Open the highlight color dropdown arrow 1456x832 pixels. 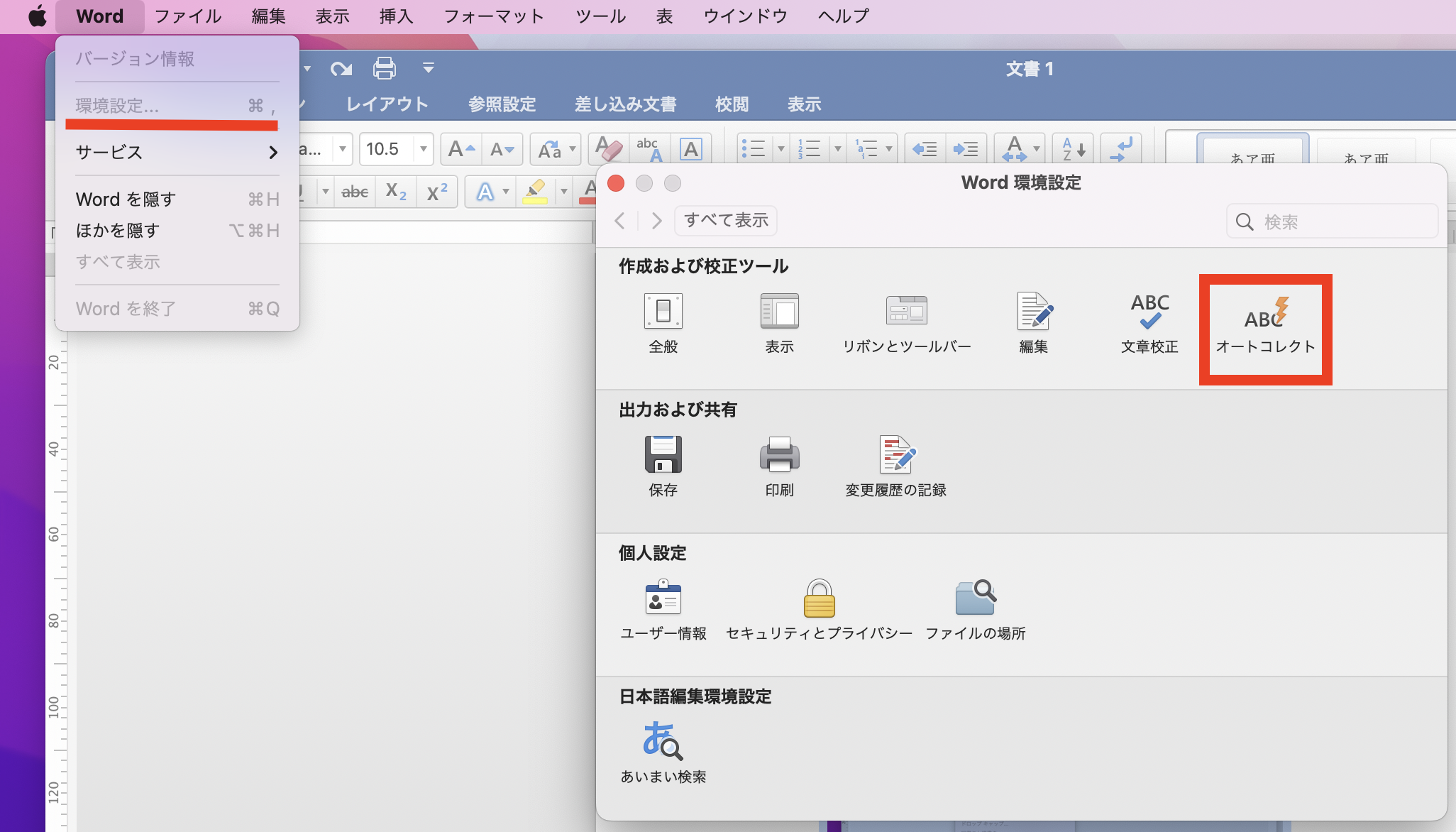coord(564,192)
